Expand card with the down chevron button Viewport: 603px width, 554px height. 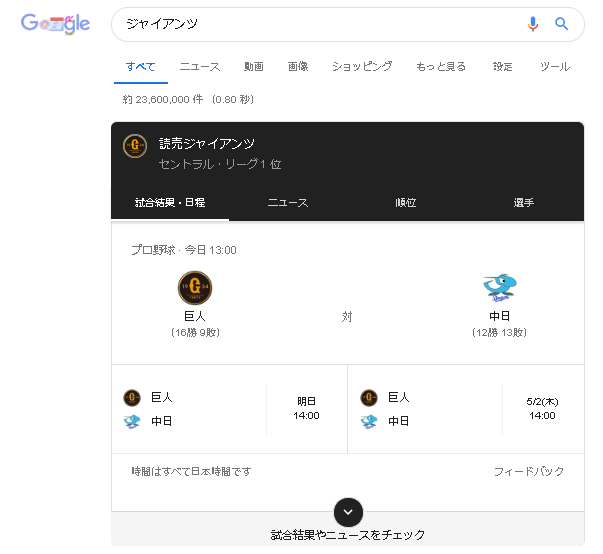pyautogui.click(x=348, y=512)
